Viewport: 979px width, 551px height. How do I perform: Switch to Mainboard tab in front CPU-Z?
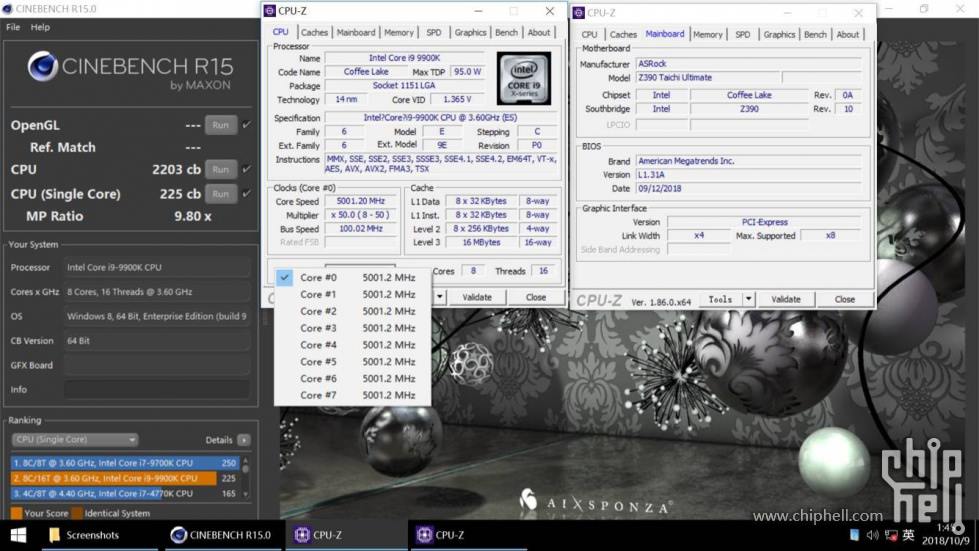click(x=356, y=32)
